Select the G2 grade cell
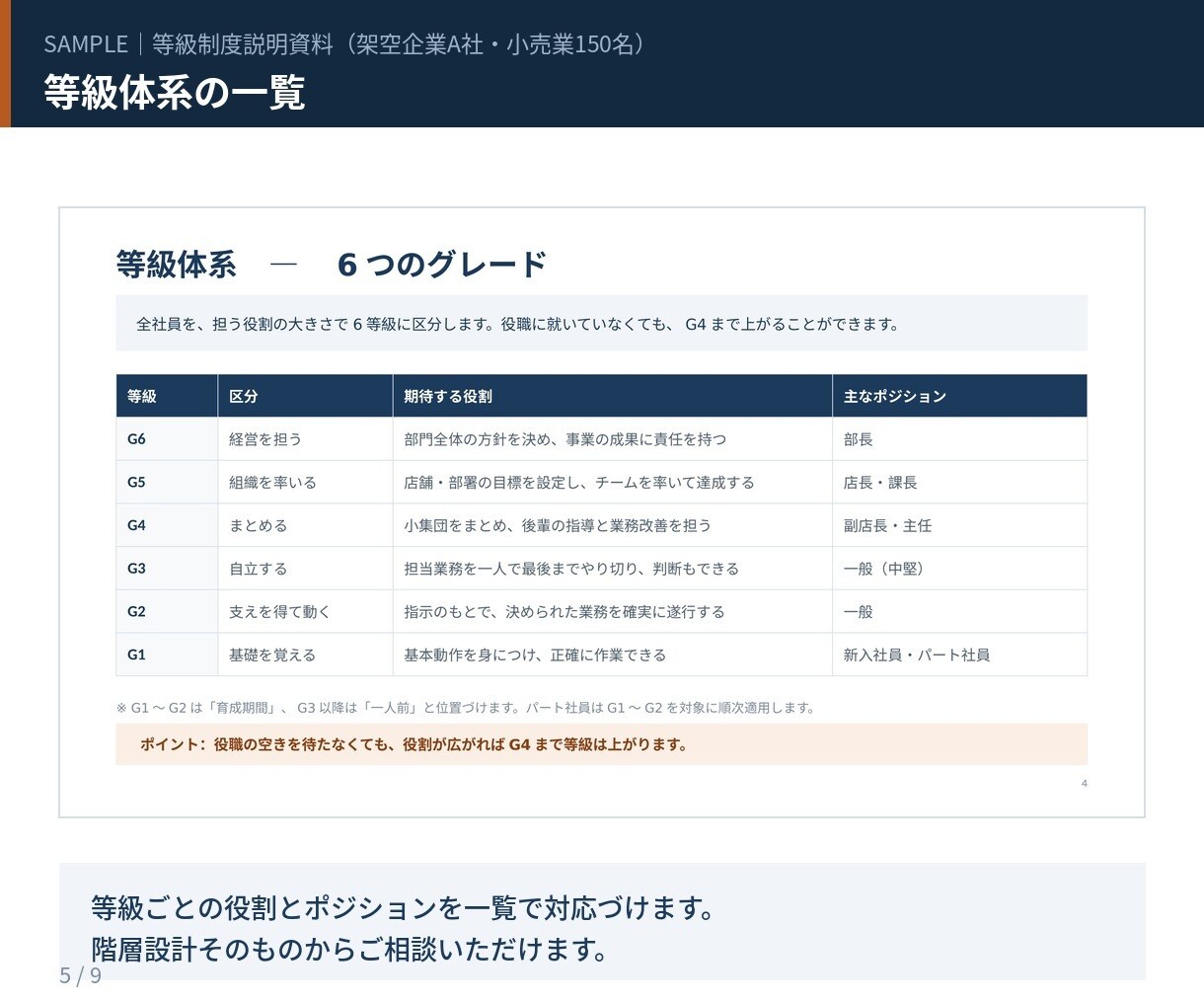This screenshot has width=1204, height=1003. (x=167, y=611)
